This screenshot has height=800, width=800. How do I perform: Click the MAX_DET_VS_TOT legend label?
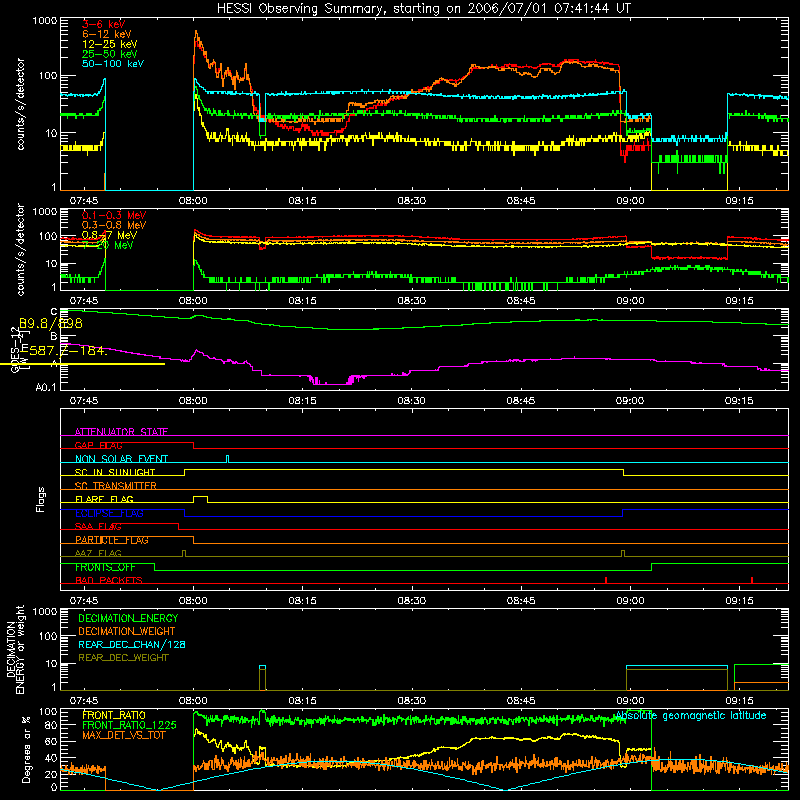124,735
